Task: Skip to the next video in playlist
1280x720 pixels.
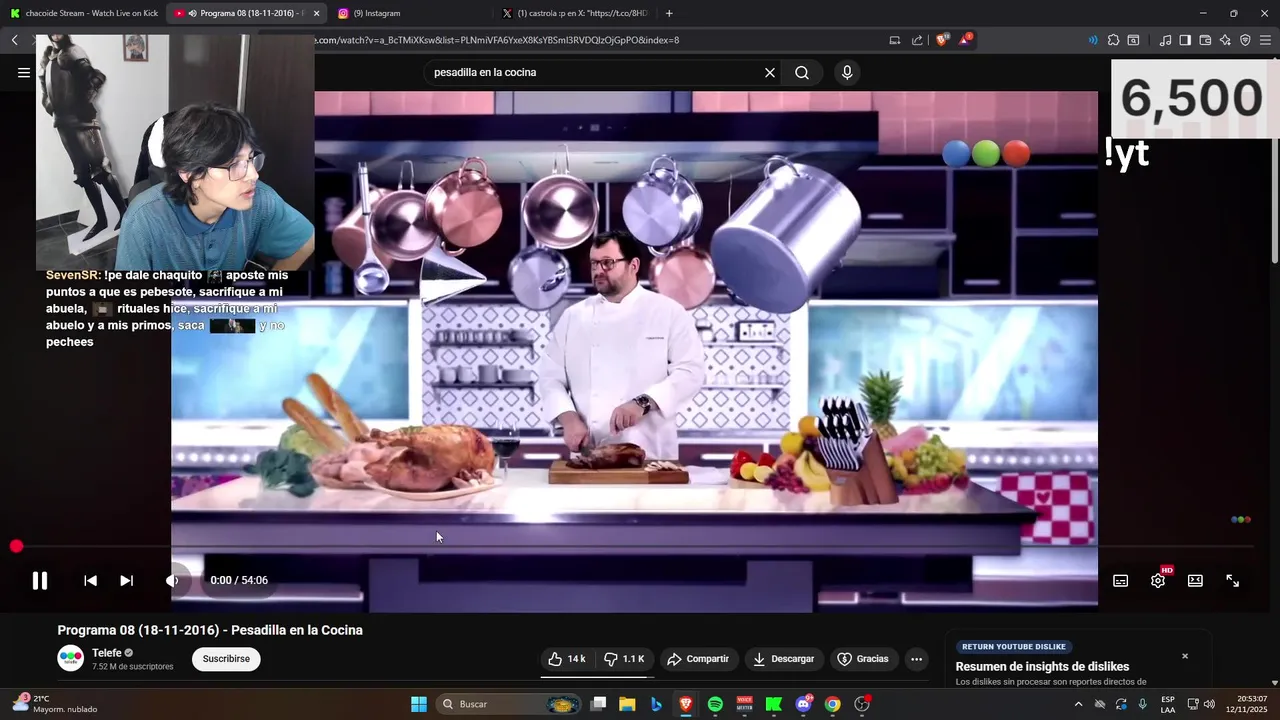Action: click(x=126, y=580)
